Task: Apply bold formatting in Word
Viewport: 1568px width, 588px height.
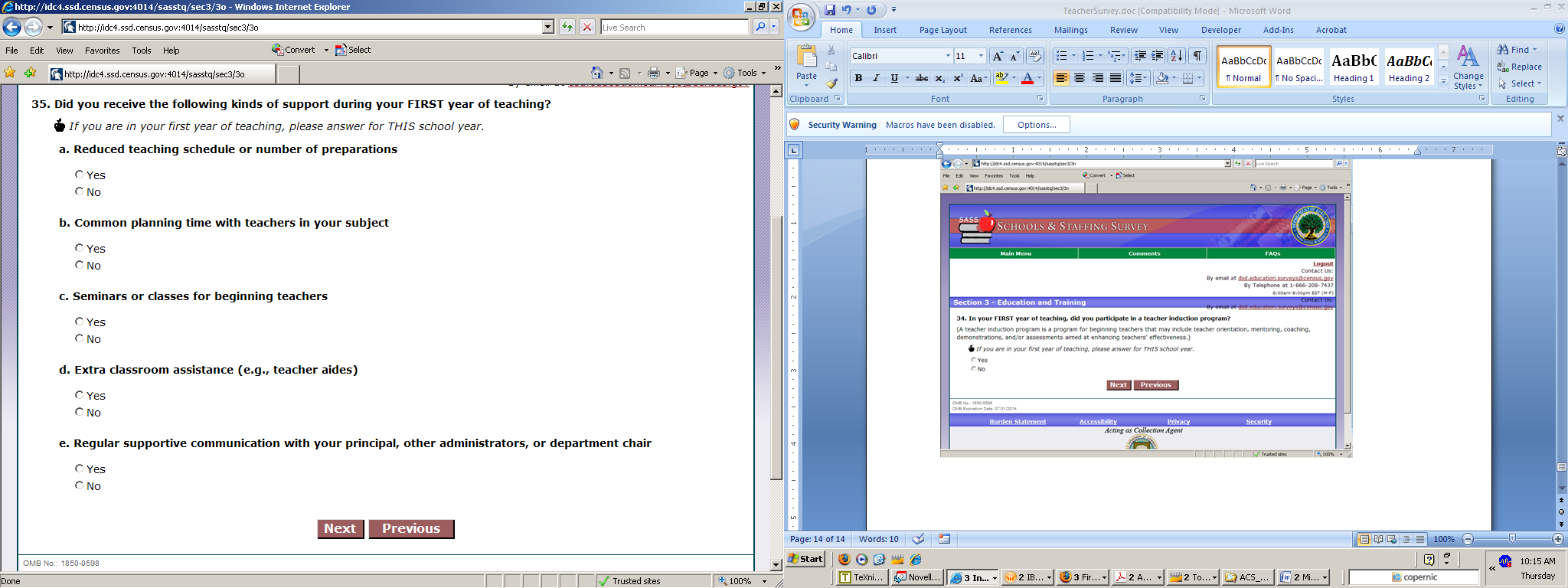Action: pyautogui.click(x=858, y=78)
